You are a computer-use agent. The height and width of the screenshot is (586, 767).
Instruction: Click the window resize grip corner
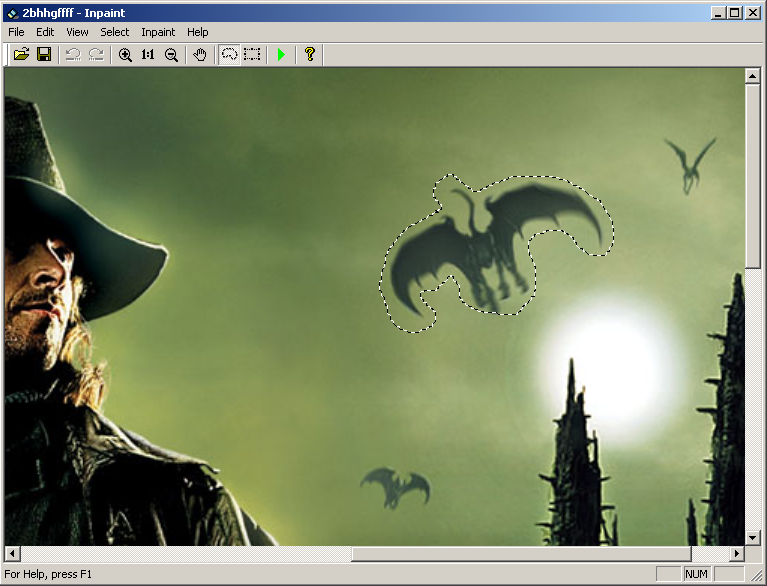click(756, 575)
